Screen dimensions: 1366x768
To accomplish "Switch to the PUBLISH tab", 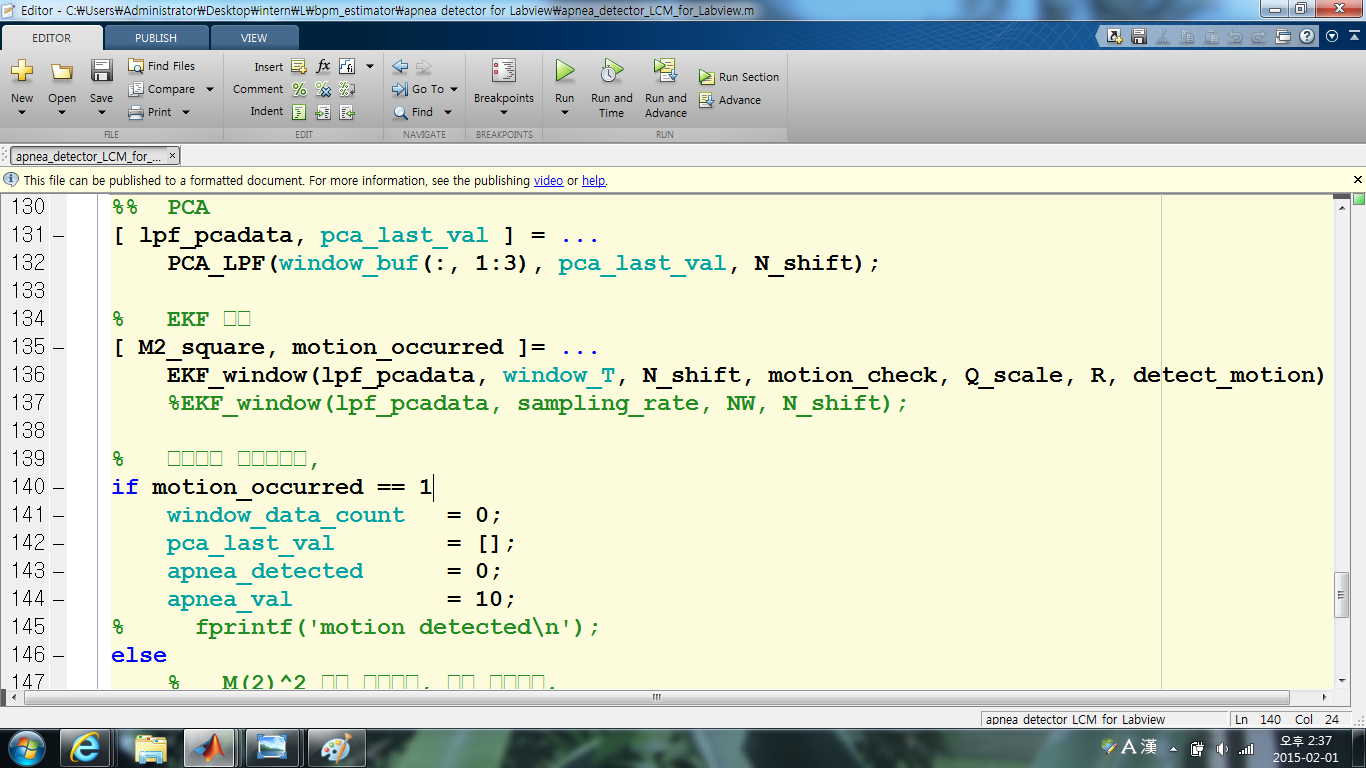I will coord(156,38).
